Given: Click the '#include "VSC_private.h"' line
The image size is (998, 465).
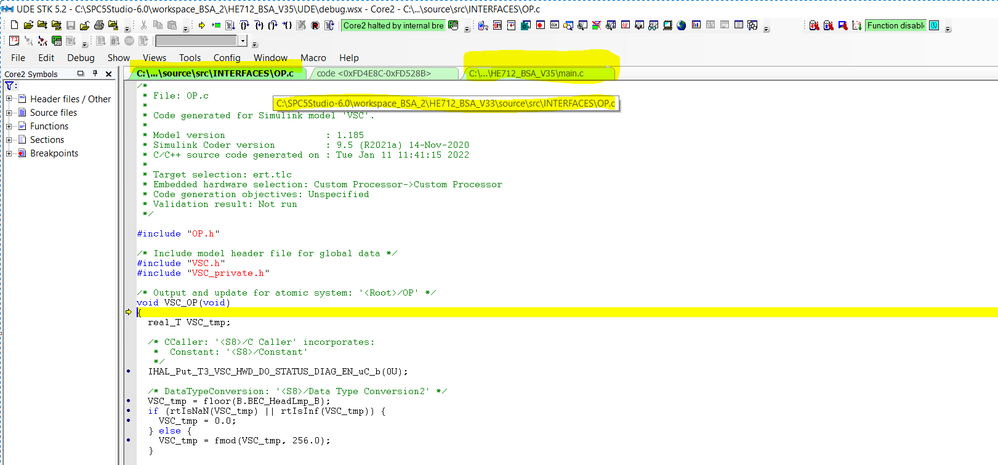Looking at the screenshot, I should [x=204, y=273].
